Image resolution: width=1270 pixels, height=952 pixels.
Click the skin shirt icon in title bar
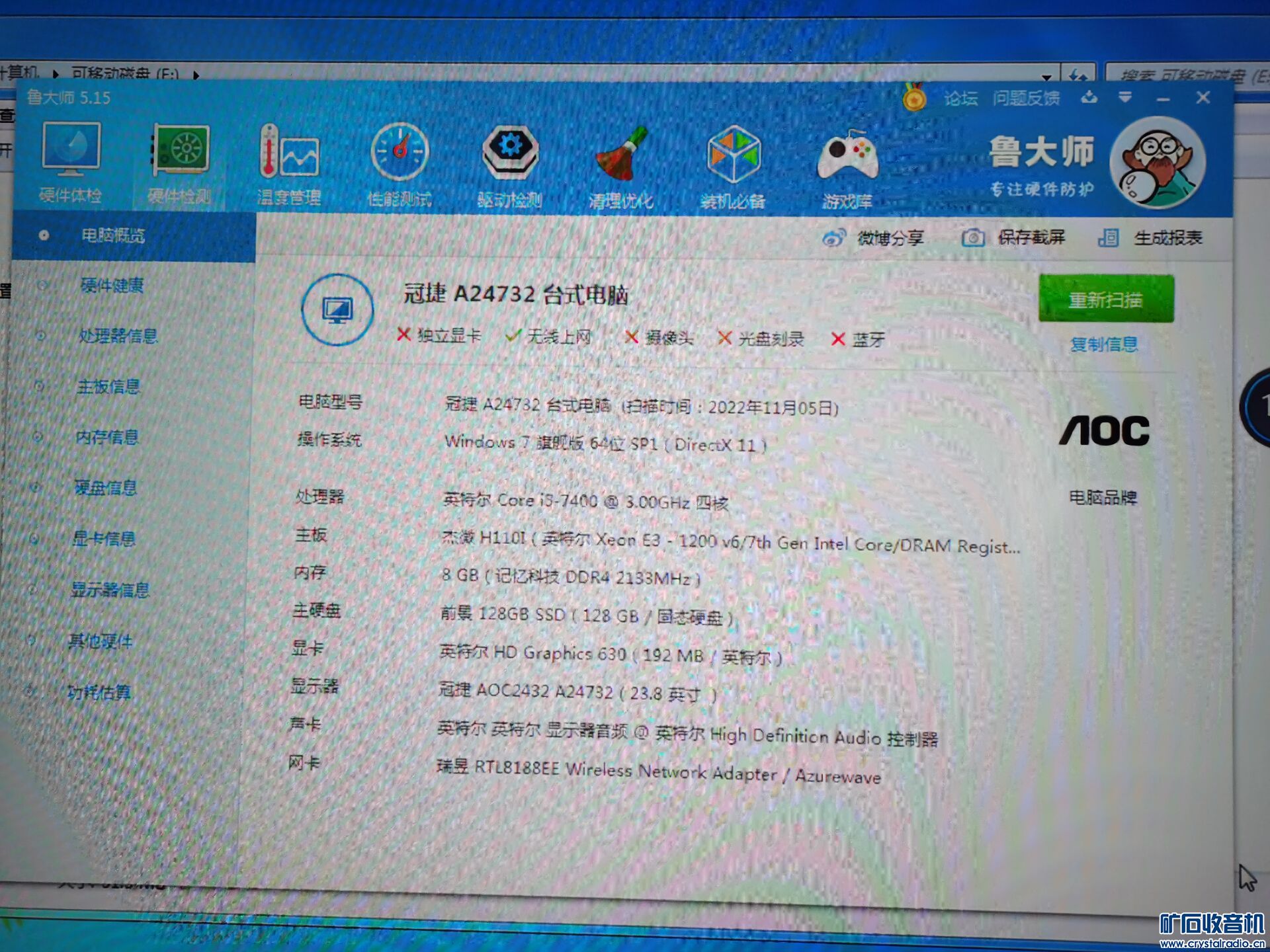(1089, 98)
